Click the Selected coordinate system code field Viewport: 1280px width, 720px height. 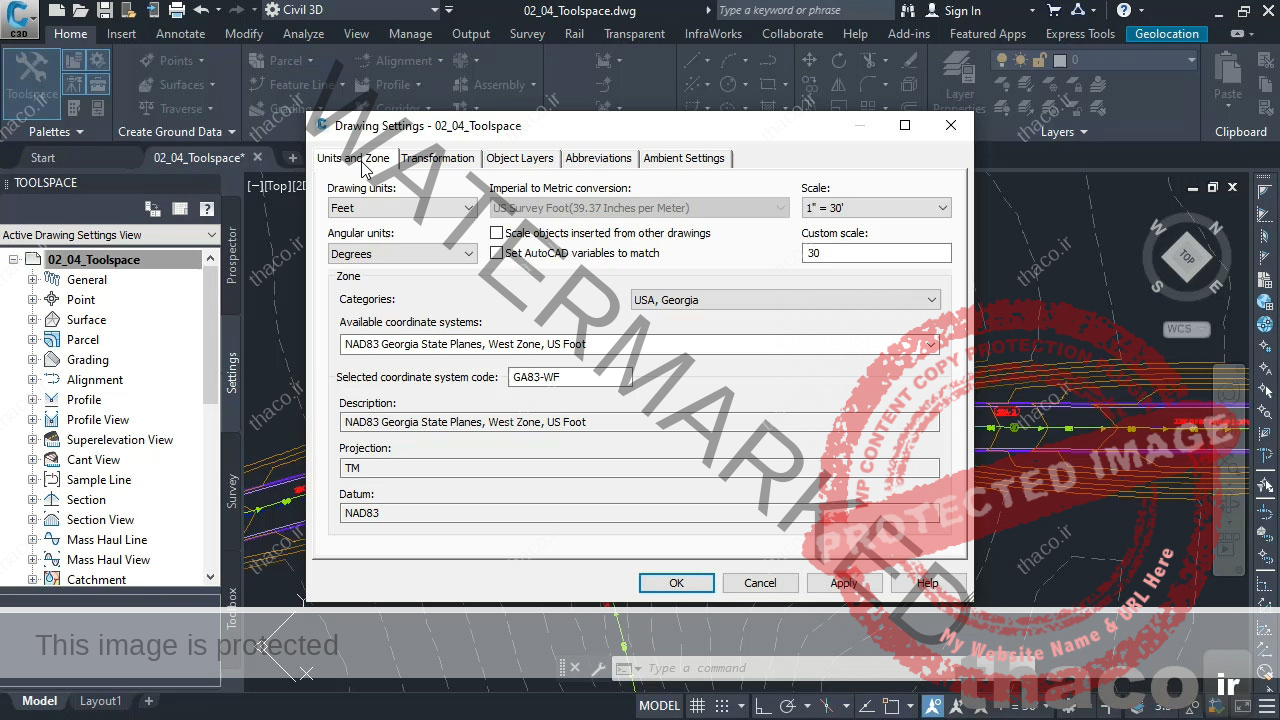click(x=570, y=377)
